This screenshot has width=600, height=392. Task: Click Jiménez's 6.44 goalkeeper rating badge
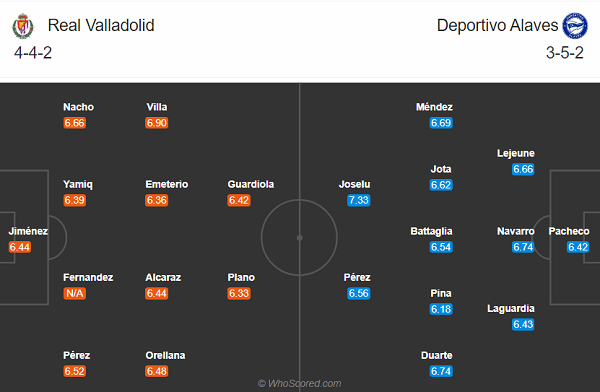click(20, 247)
